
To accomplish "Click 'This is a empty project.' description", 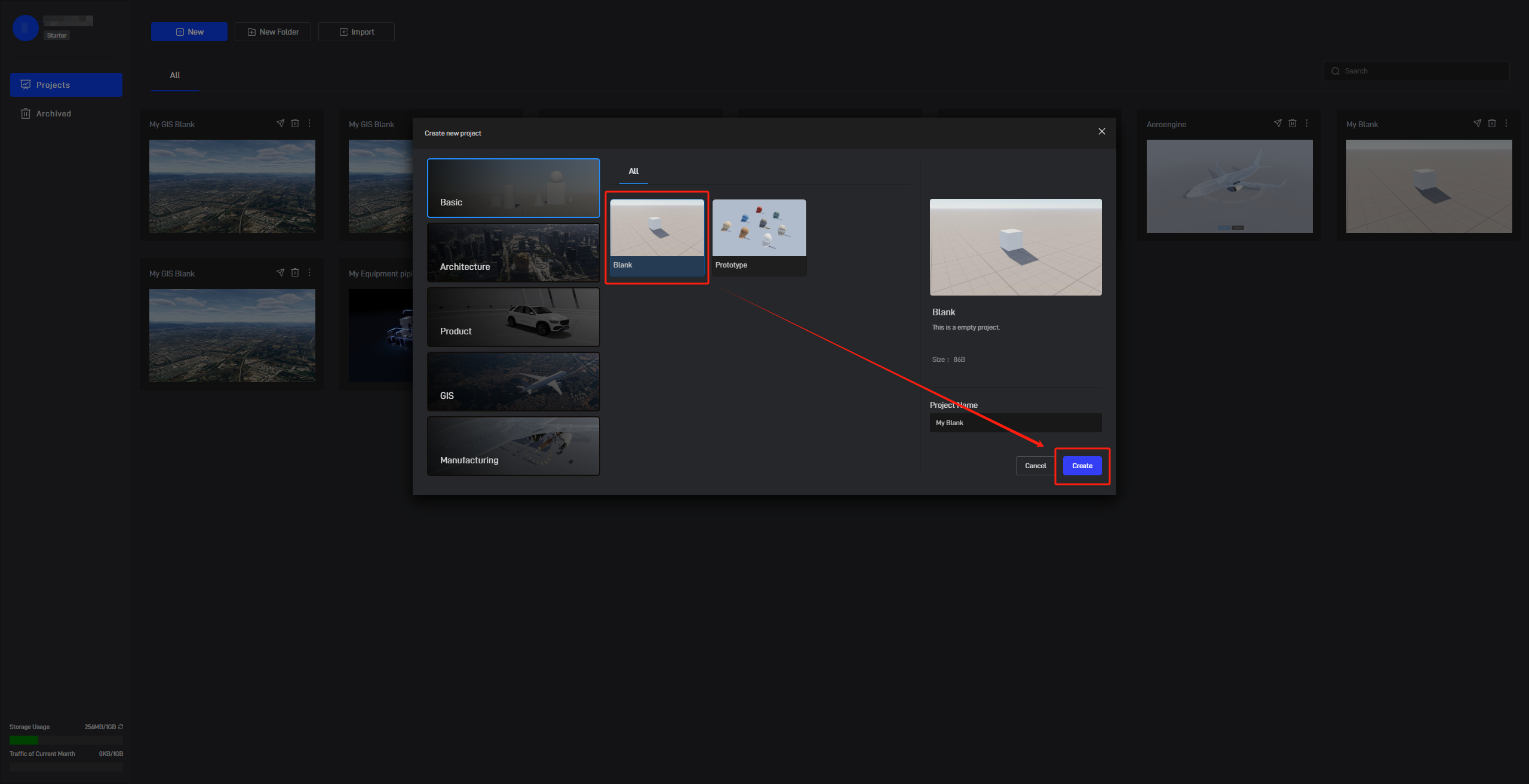I will (966, 327).
